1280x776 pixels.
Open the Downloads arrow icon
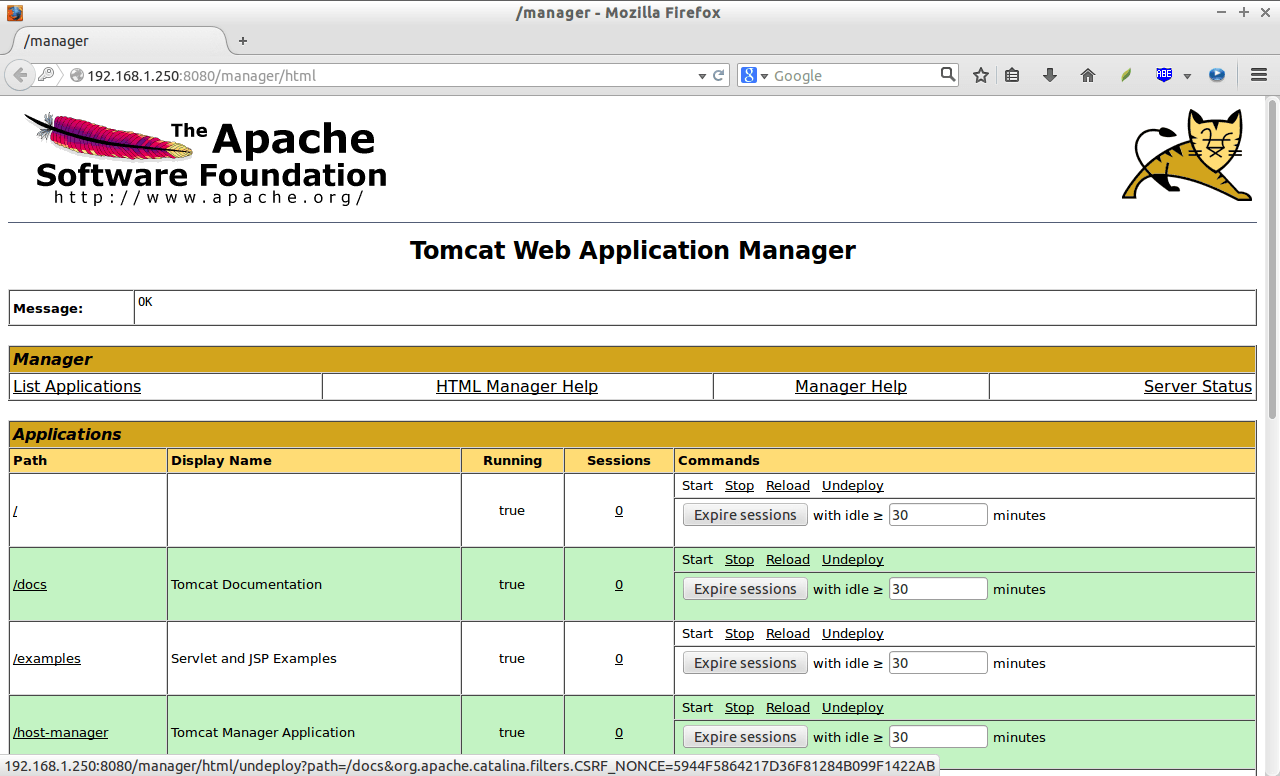1048,75
